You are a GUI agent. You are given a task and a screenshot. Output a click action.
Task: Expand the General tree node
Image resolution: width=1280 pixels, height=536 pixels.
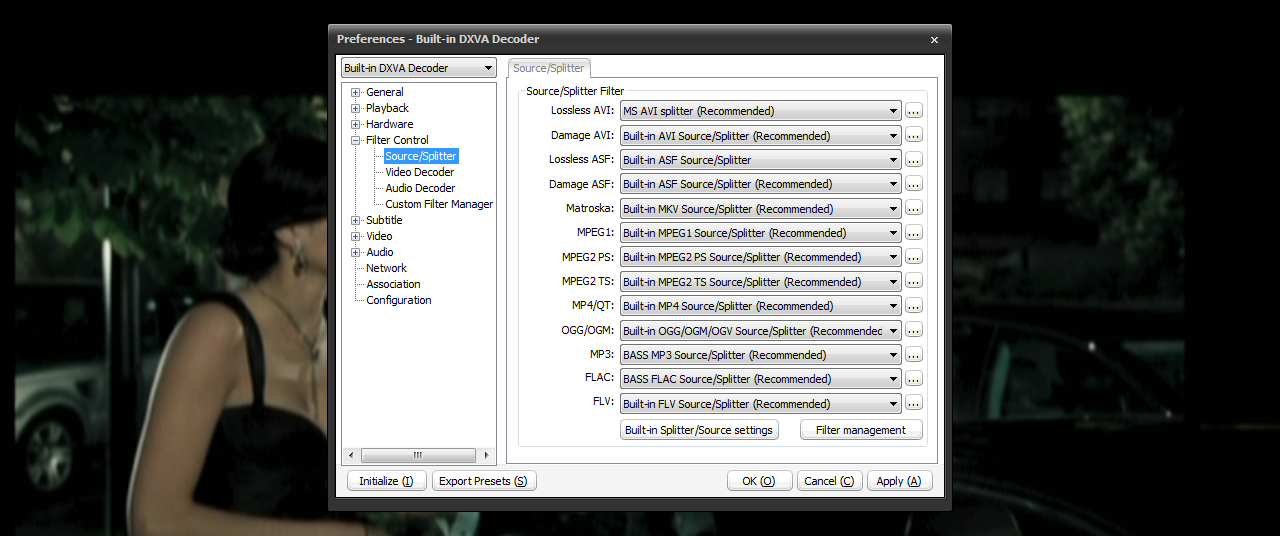[355, 93]
